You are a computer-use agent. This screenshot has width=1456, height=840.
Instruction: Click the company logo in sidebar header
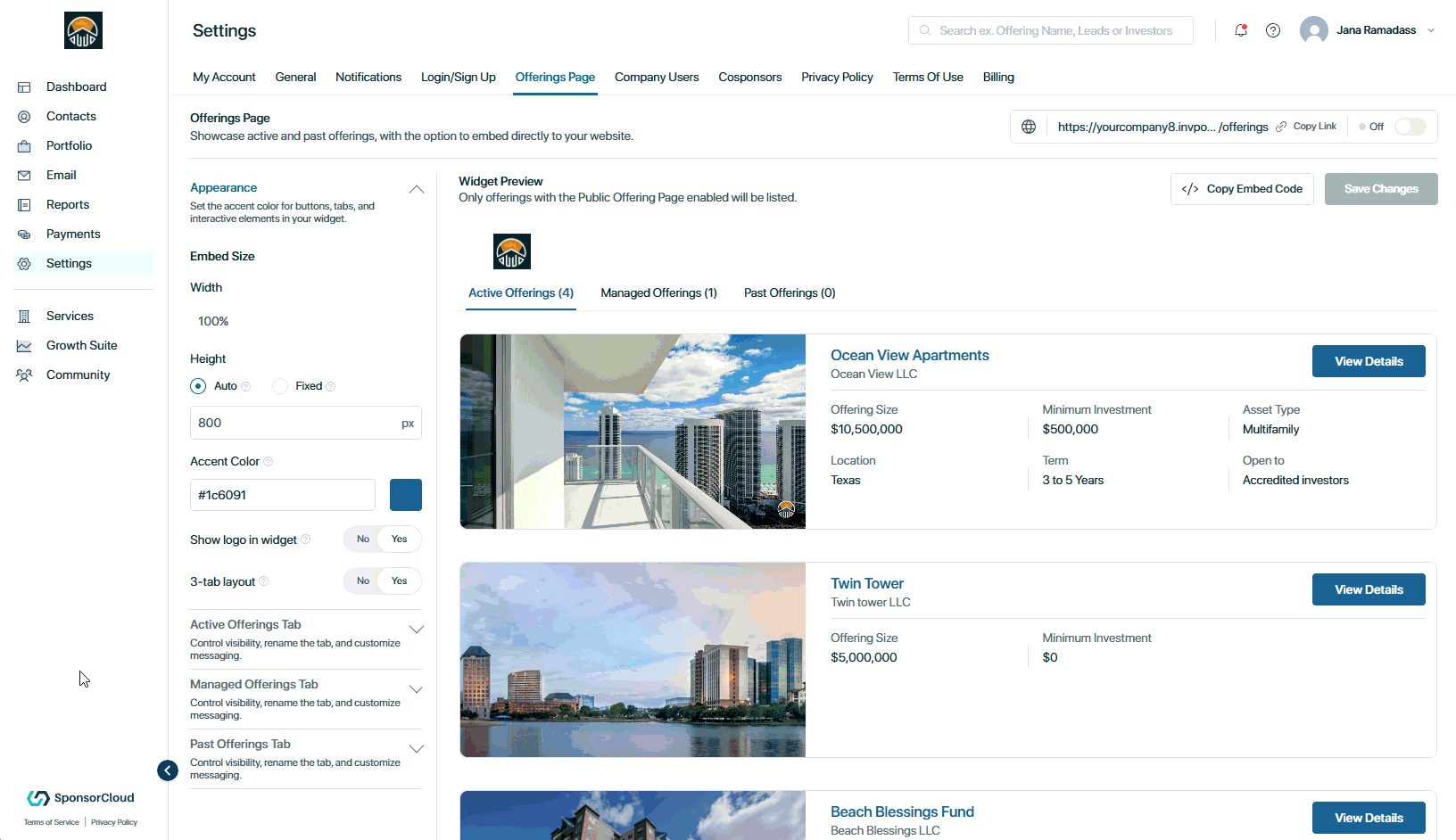(x=83, y=30)
